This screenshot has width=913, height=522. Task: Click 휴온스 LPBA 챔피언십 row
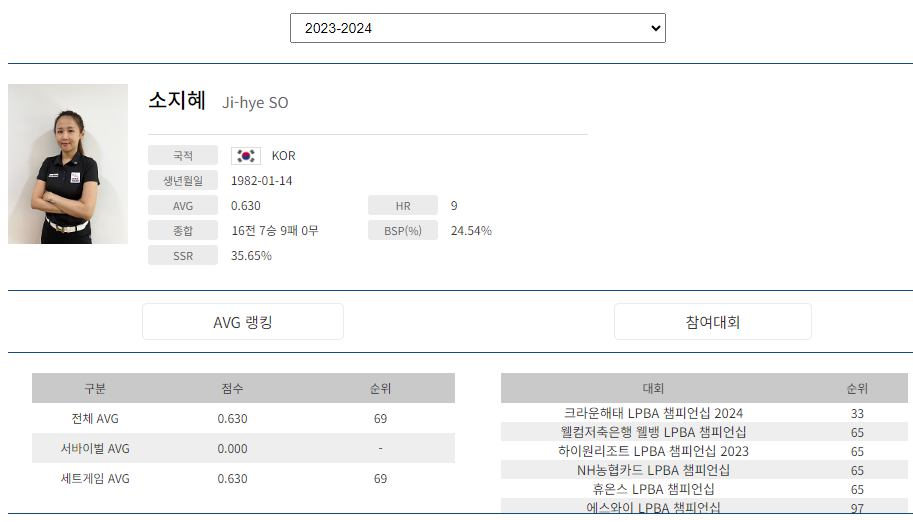coord(704,489)
